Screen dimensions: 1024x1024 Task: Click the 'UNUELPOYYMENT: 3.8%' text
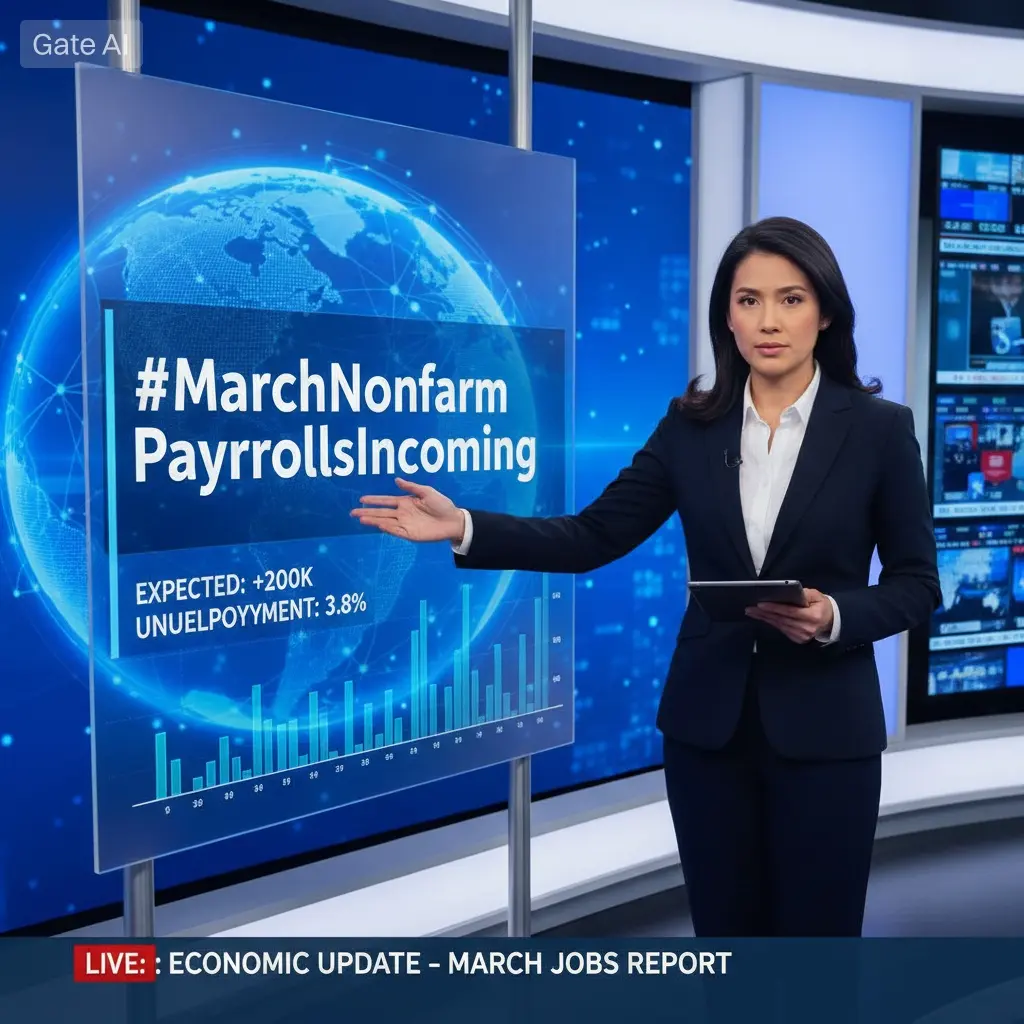click(x=251, y=616)
